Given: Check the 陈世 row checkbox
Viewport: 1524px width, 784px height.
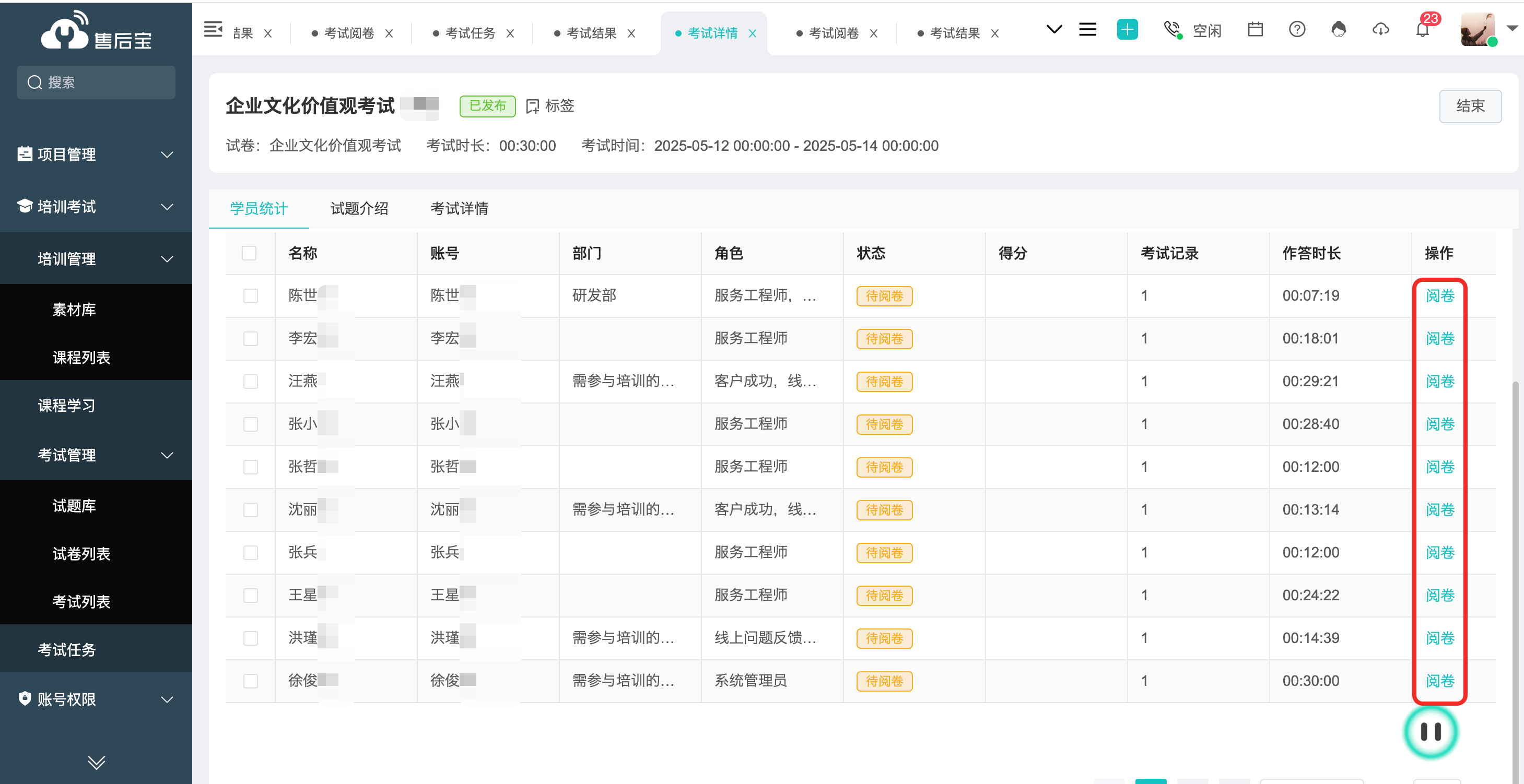Looking at the screenshot, I should (x=250, y=295).
